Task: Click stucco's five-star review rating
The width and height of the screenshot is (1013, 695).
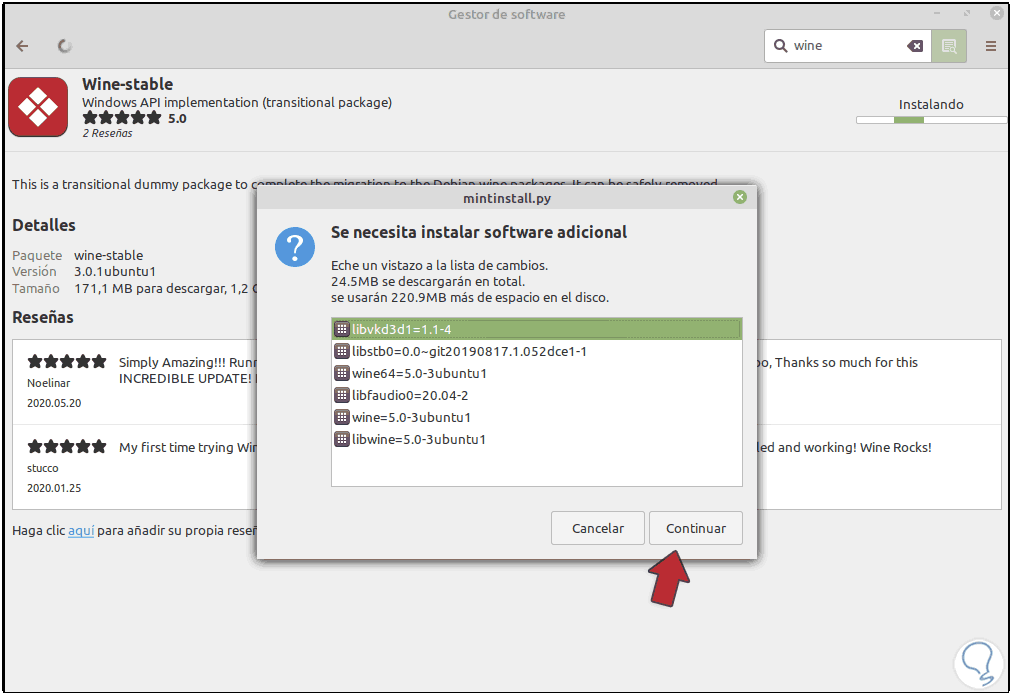Action: (x=67, y=446)
